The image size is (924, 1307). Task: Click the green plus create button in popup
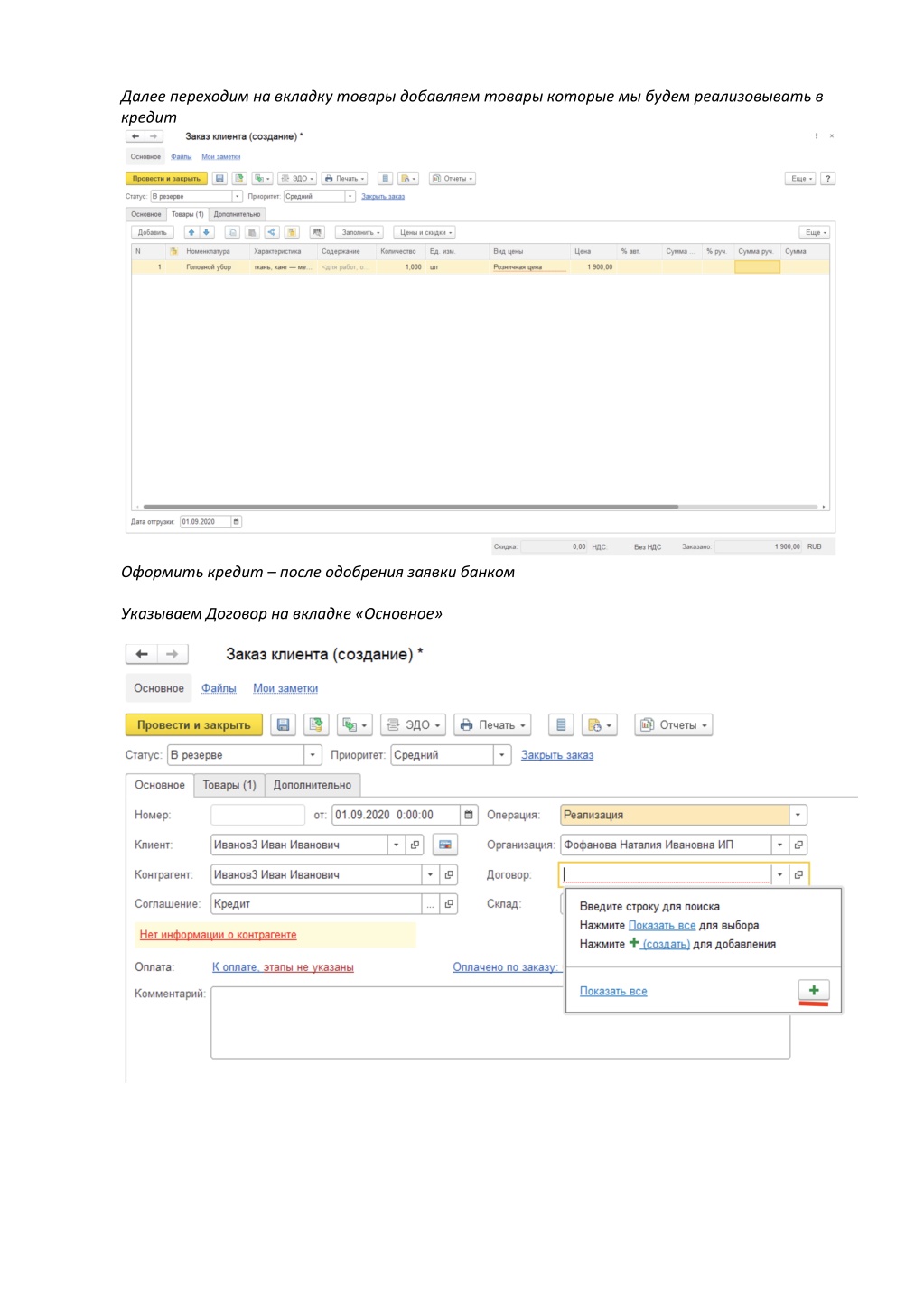click(x=814, y=991)
